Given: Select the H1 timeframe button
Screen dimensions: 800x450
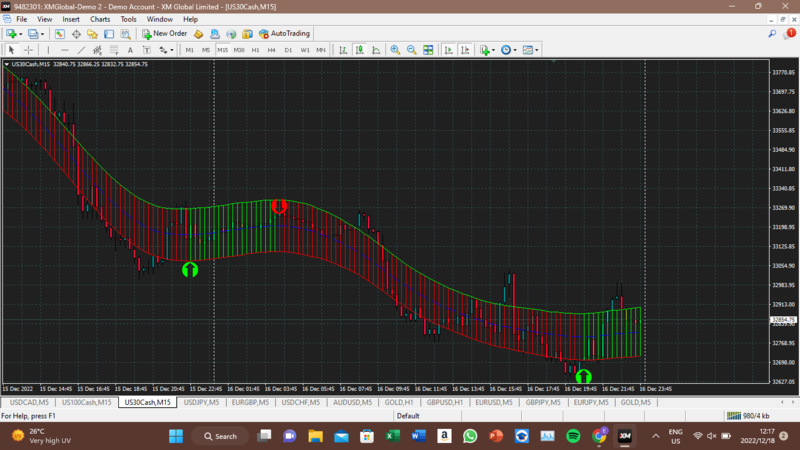Looking at the screenshot, I should point(255,50).
